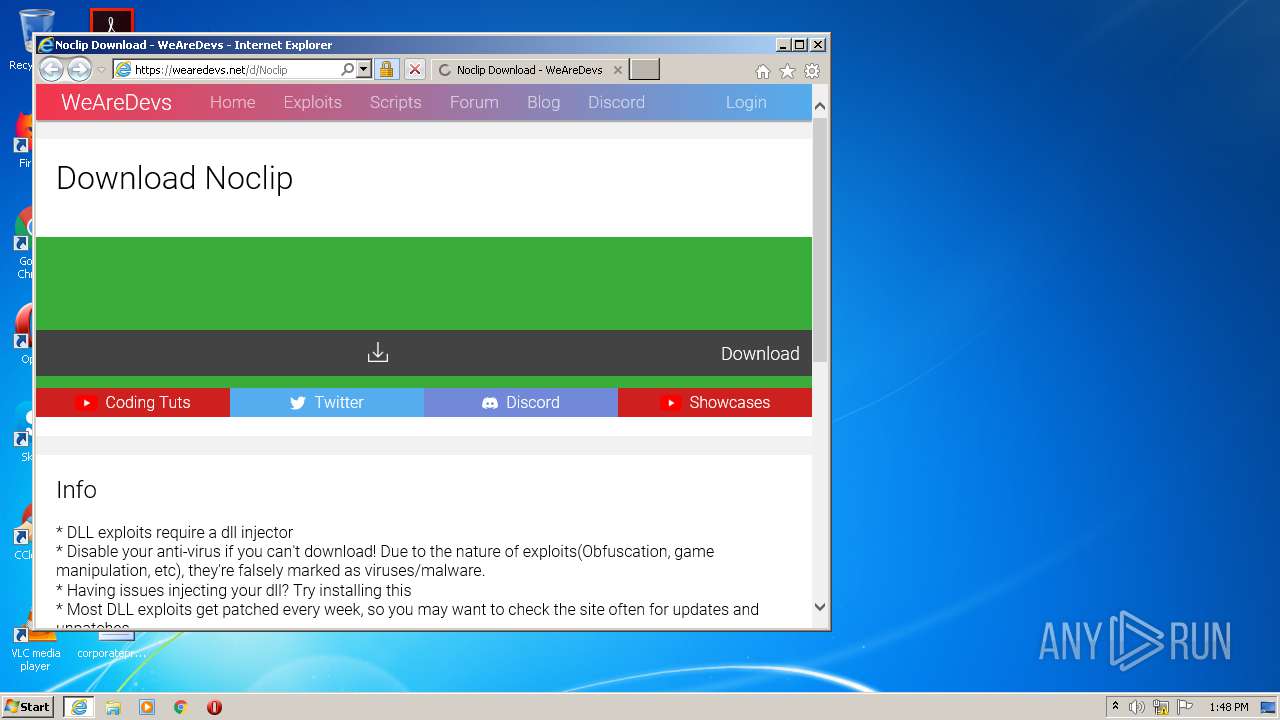The width and height of the screenshot is (1280, 720).
Task: Open the volume speaker tray icon
Action: 1137,706
